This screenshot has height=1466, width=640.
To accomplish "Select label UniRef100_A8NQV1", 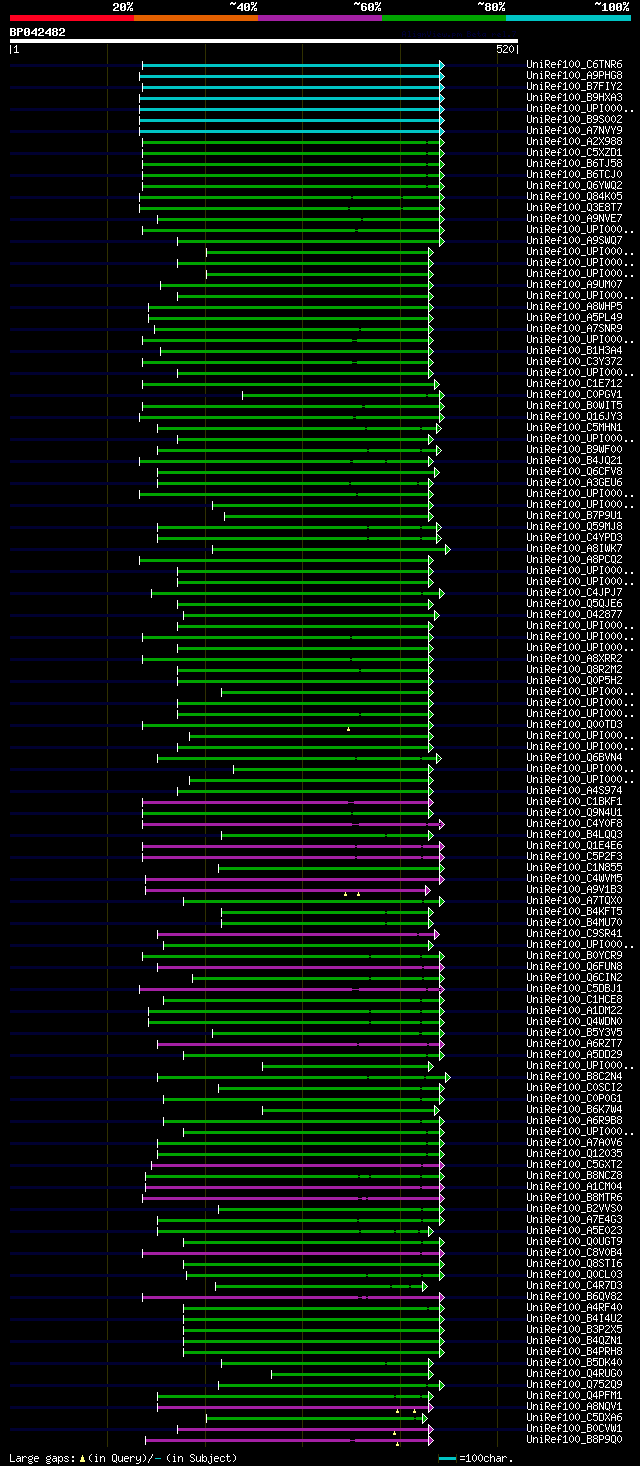I will [574, 1407].
